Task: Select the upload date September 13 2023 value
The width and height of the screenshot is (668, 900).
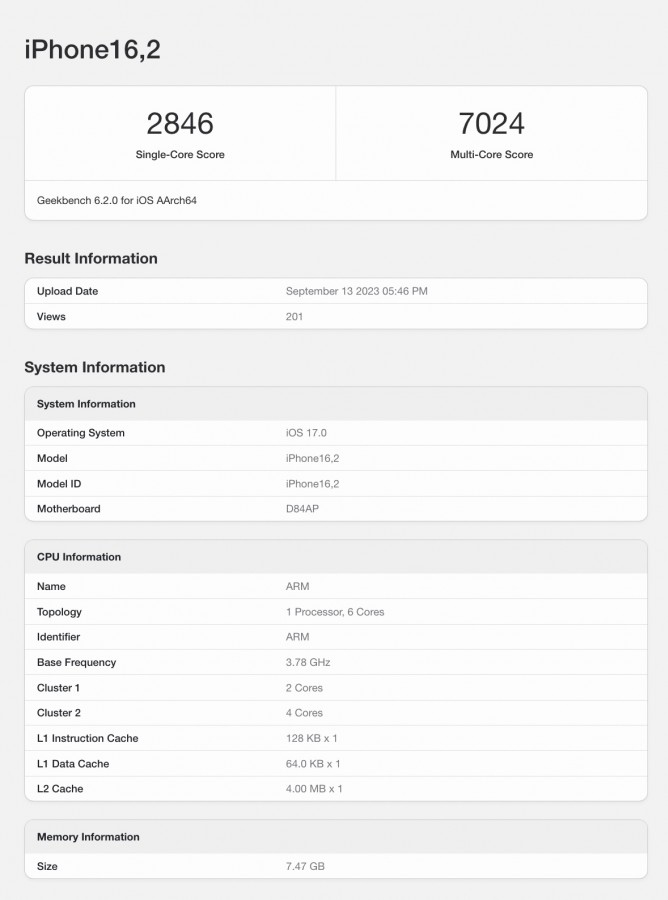Action: [356, 291]
